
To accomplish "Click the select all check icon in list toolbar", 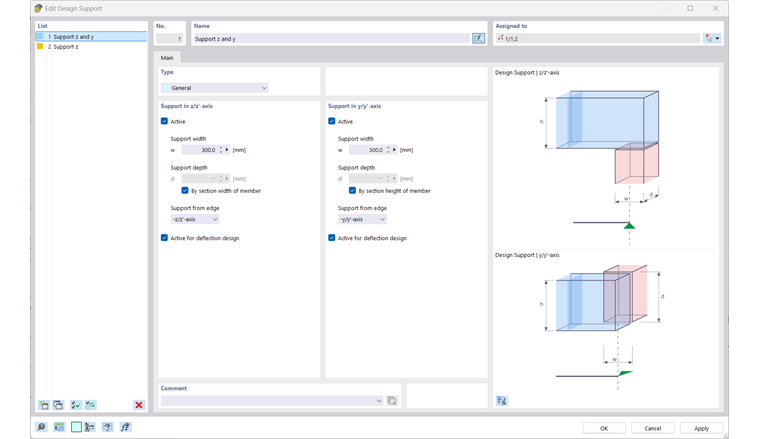I will coord(76,405).
